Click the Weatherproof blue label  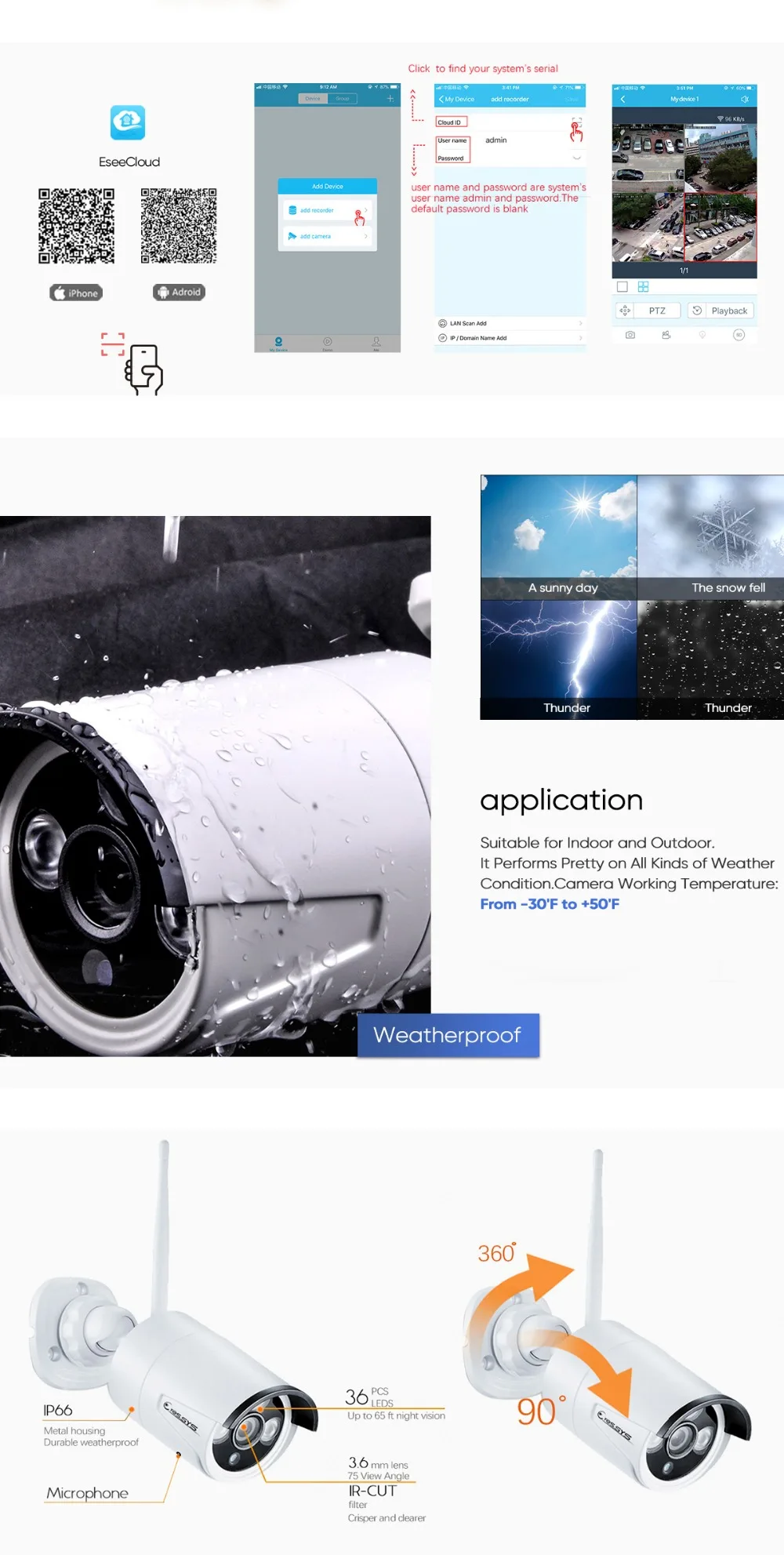tap(448, 1035)
